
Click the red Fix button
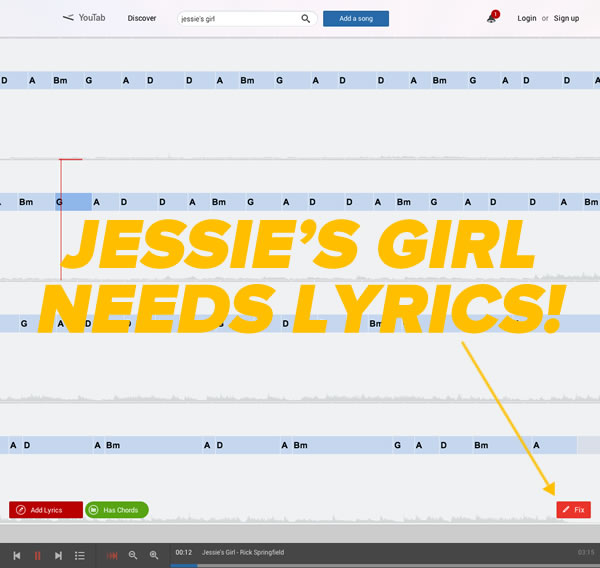573,510
